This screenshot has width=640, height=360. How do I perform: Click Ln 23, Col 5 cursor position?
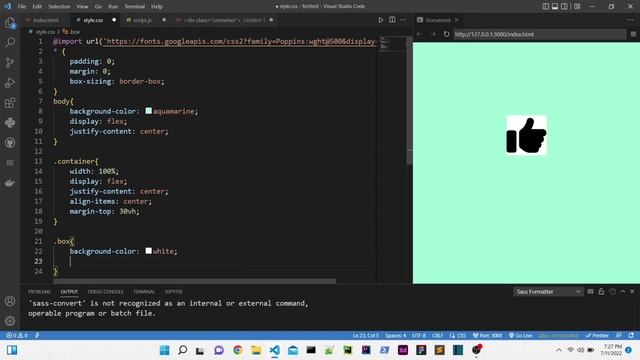click(x=366, y=335)
